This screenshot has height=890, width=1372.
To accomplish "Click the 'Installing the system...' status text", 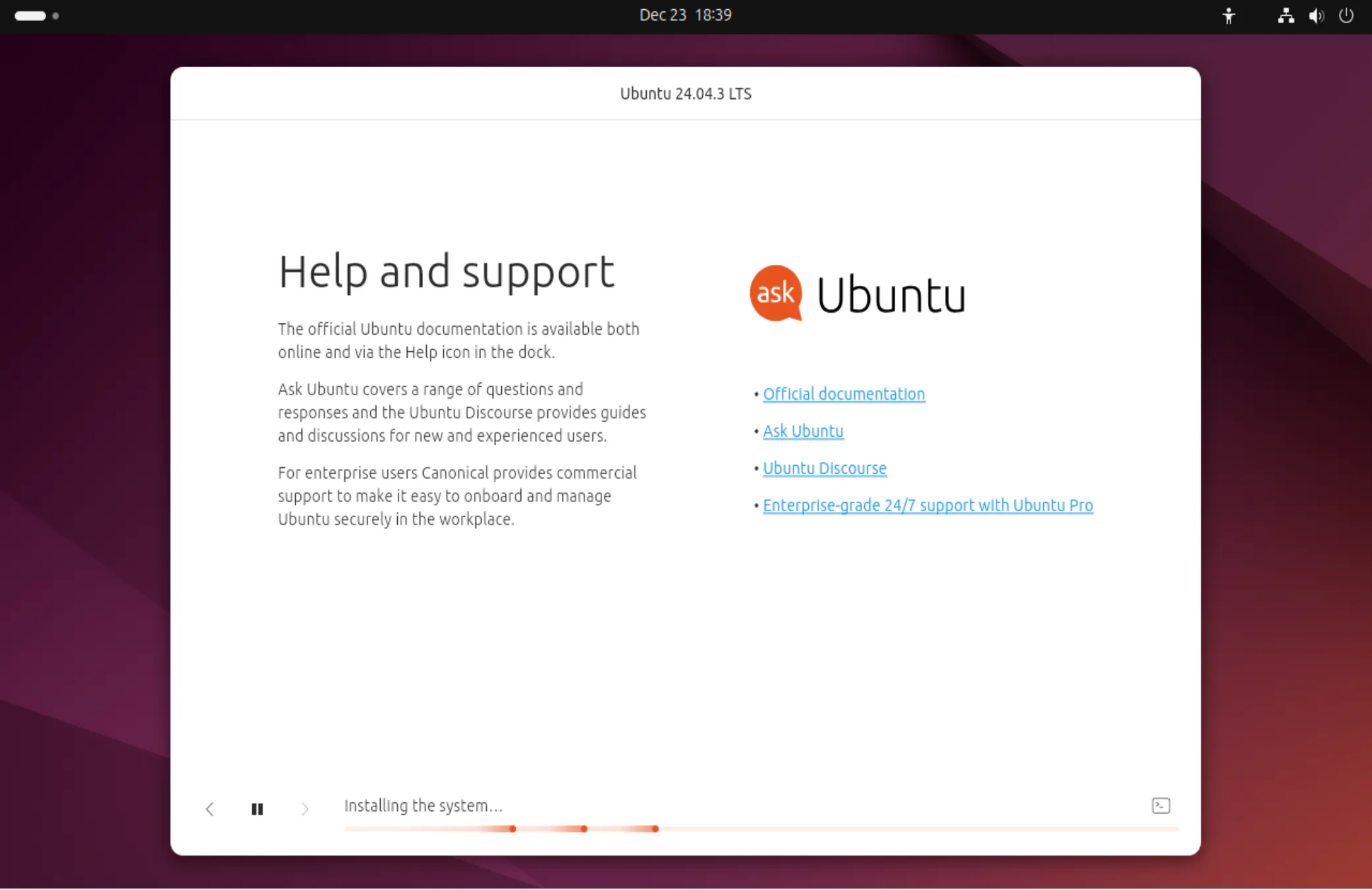I will [424, 806].
